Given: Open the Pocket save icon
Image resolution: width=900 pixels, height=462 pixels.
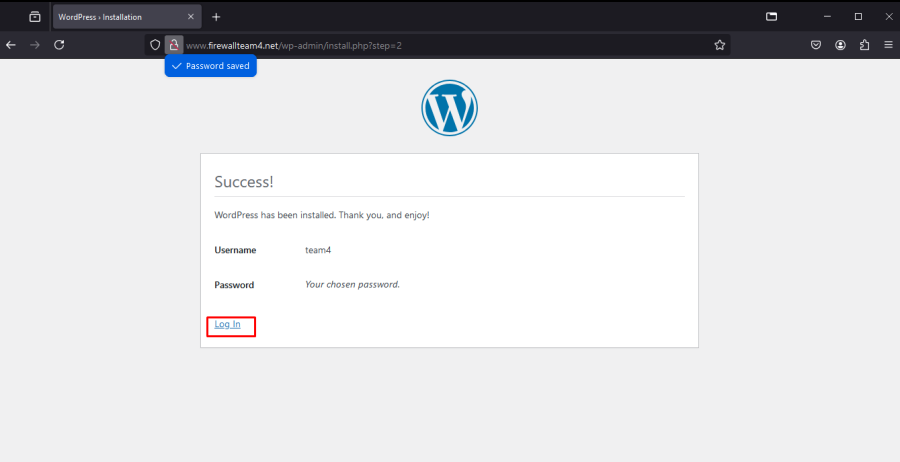Looking at the screenshot, I should (x=816, y=45).
